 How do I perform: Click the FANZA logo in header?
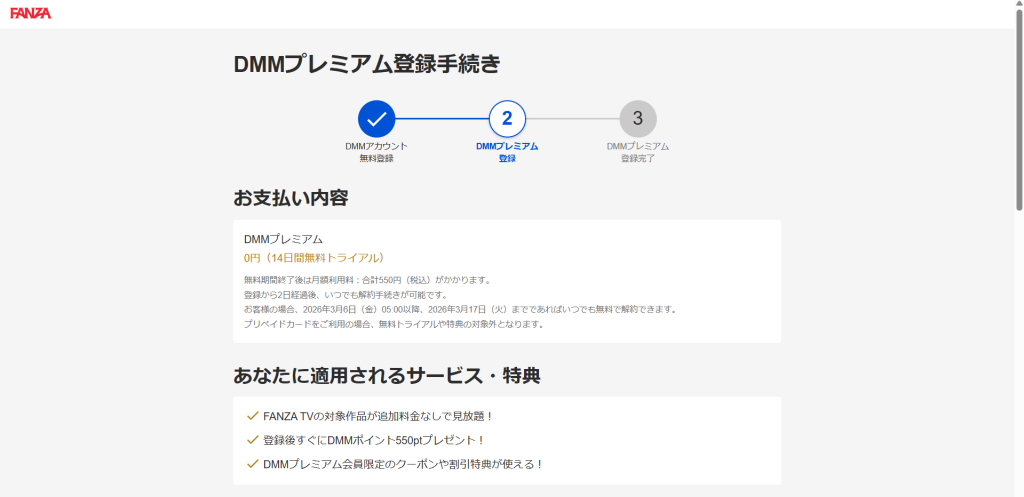click(x=31, y=13)
